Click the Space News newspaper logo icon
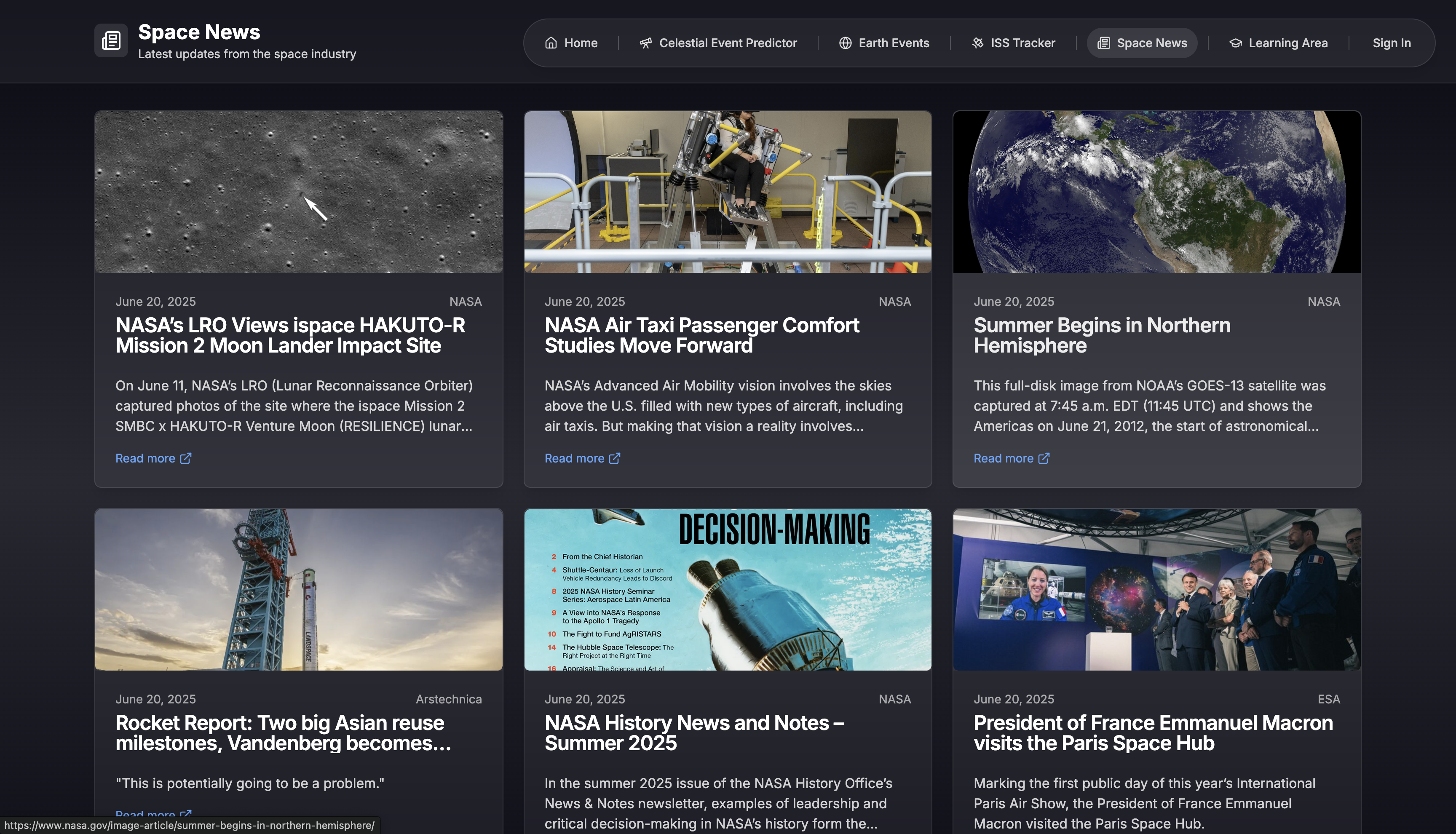Screen dimensions: 1456x834 click(x=111, y=41)
